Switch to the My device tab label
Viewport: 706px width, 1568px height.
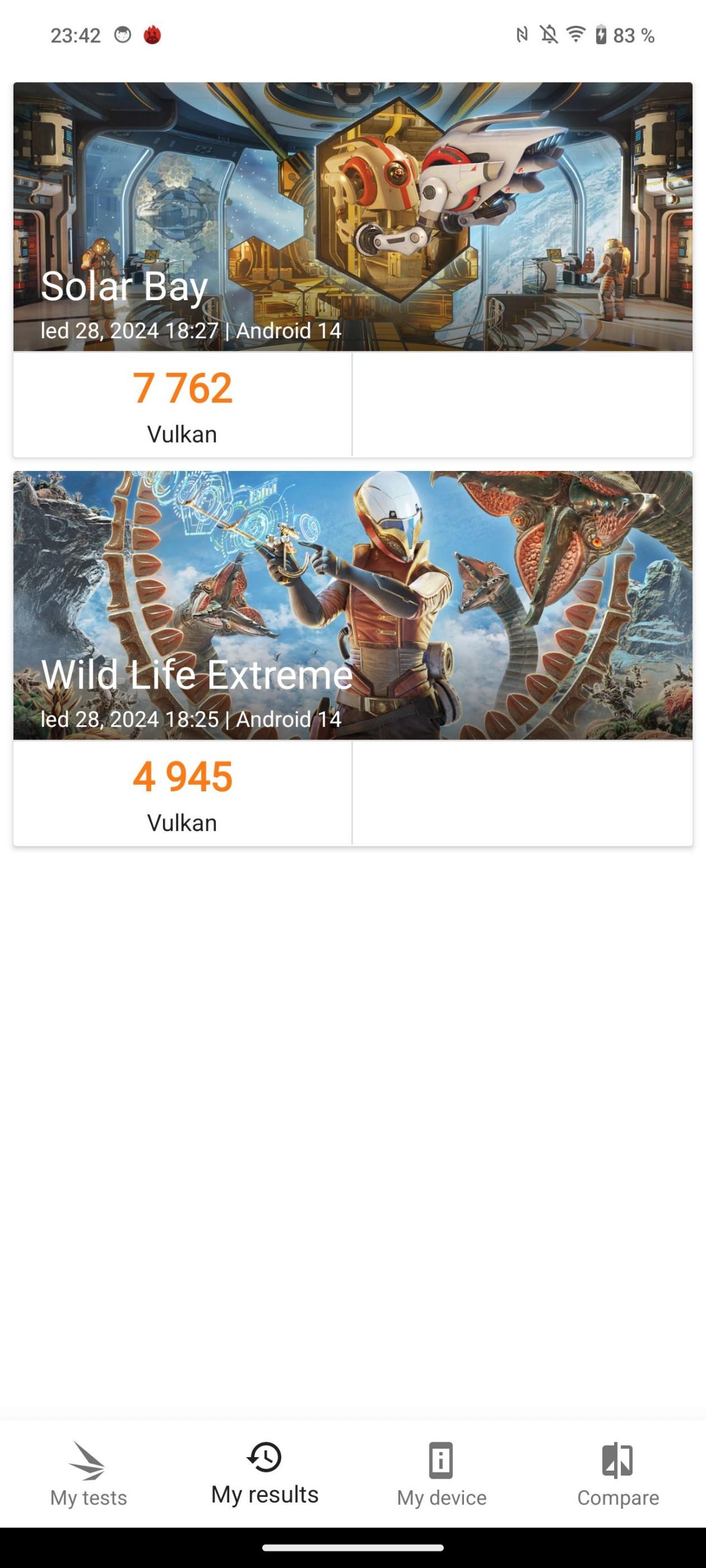(x=441, y=1498)
